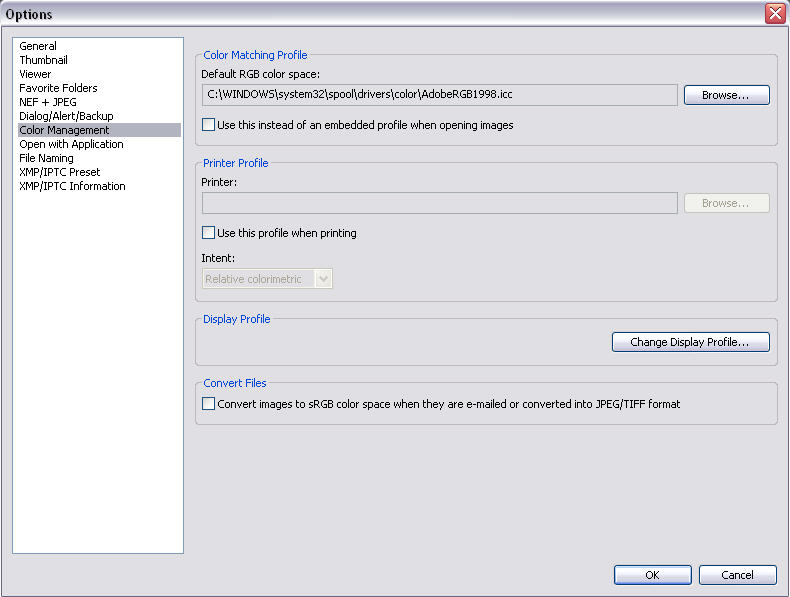Open NEF + JPEG settings
Viewport: 790px width, 597px height.
point(48,102)
